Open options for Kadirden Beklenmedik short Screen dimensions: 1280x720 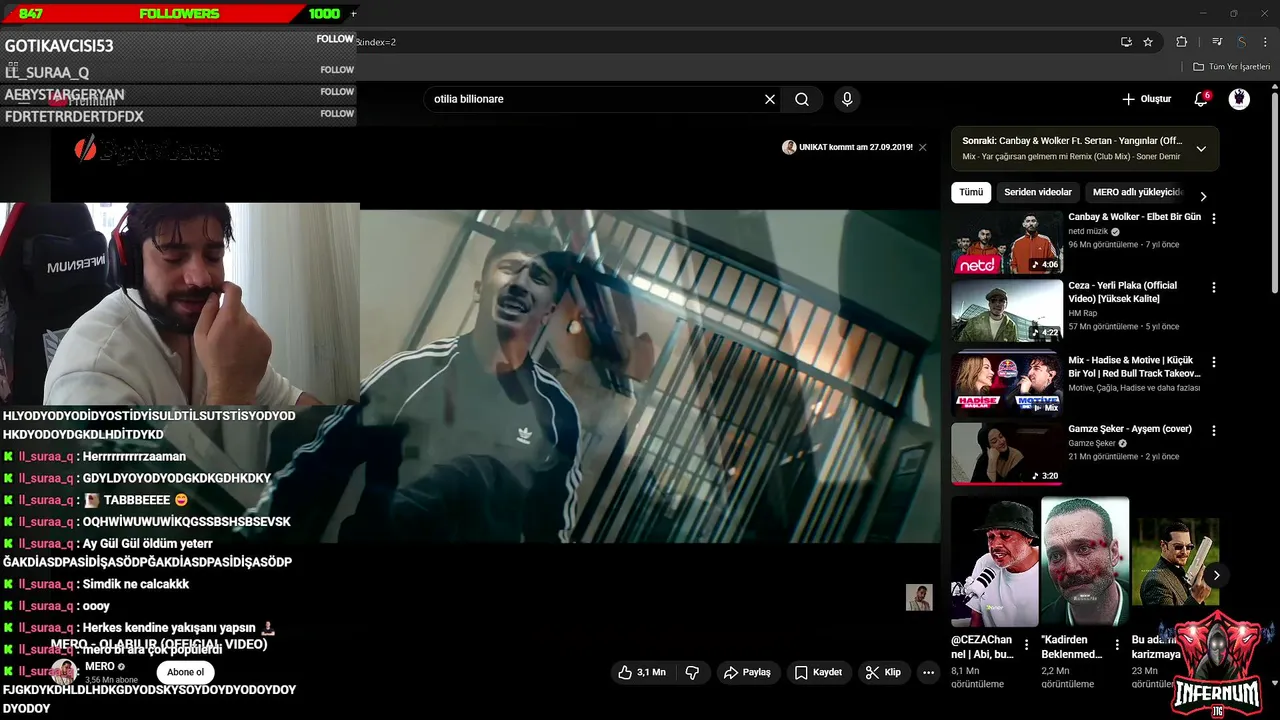(x=1116, y=645)
